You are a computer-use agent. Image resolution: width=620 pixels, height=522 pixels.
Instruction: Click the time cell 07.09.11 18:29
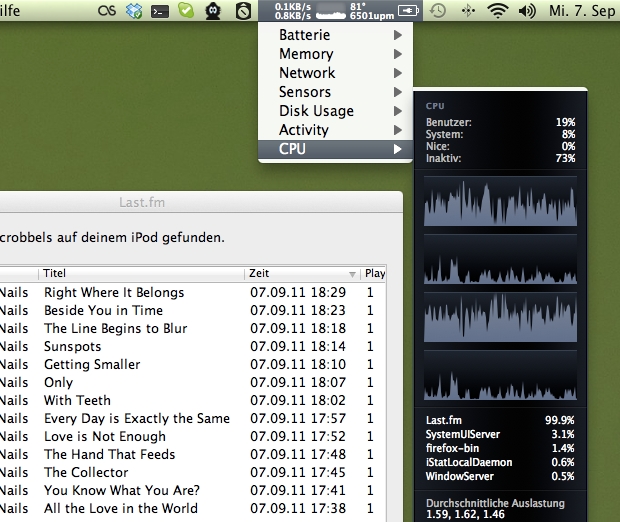point(298,292)
